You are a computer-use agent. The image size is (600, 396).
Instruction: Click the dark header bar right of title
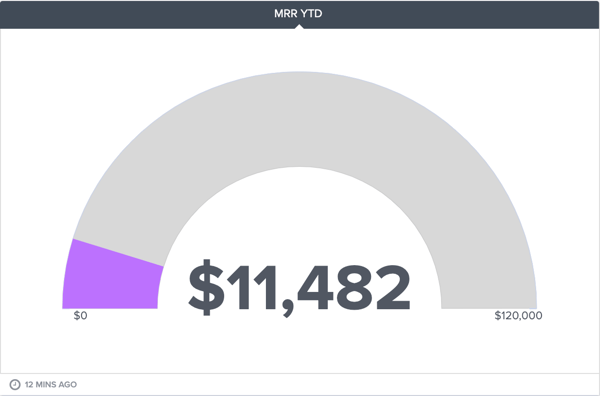461,15
